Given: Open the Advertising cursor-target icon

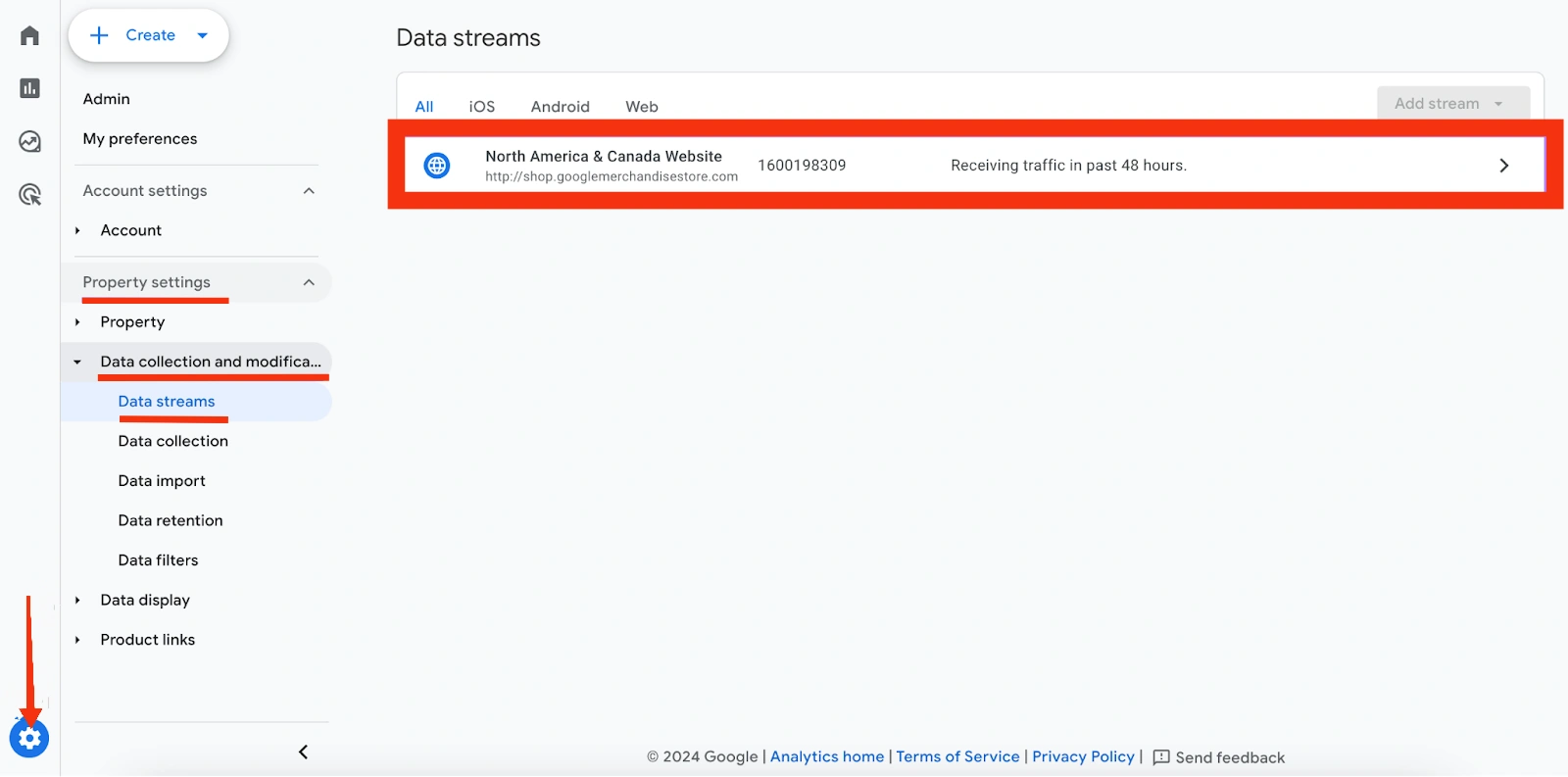Looking at the screenshot, I should (29, 194).
